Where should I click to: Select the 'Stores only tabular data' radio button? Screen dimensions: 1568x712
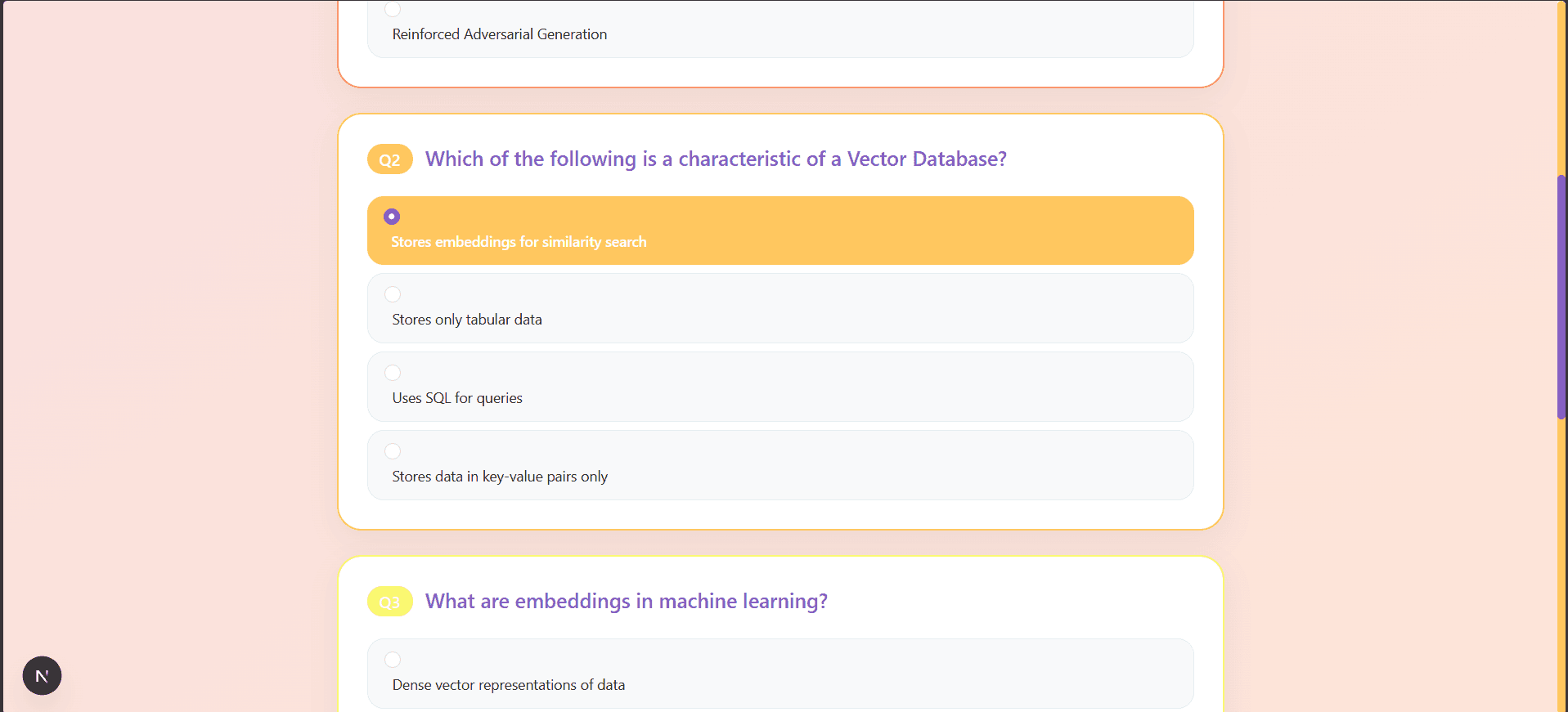coord(393,294)
